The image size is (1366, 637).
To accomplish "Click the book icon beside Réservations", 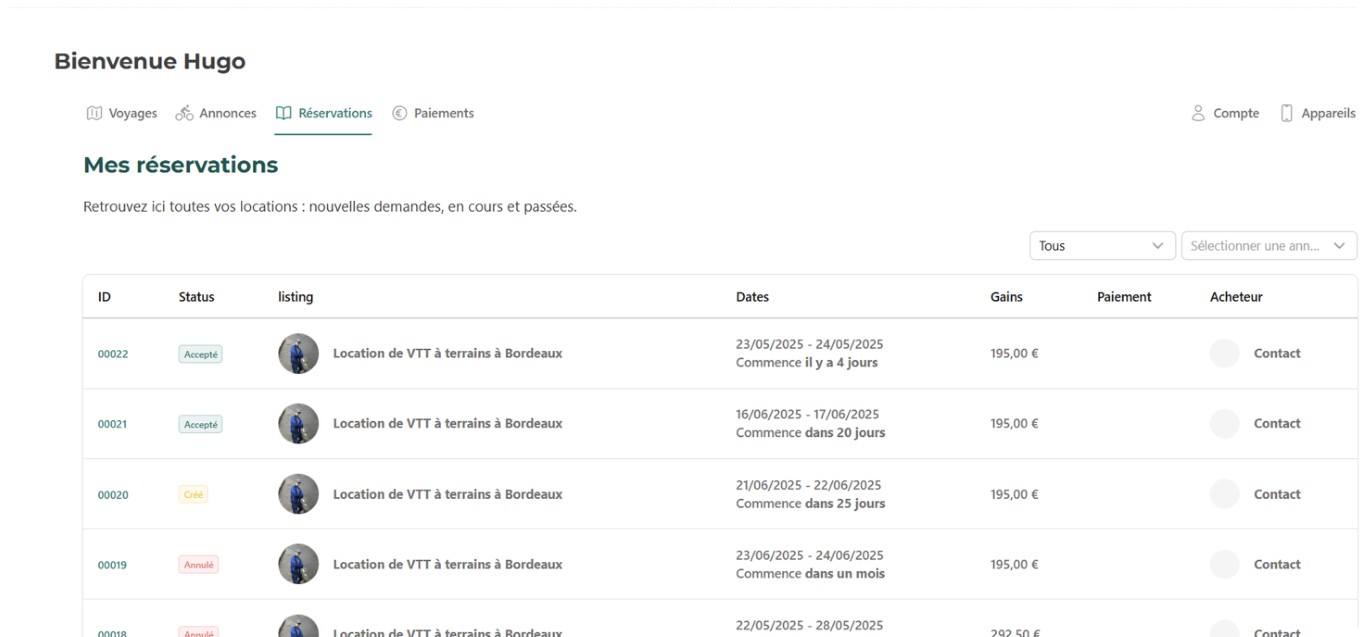I will [x=284, y=114].
